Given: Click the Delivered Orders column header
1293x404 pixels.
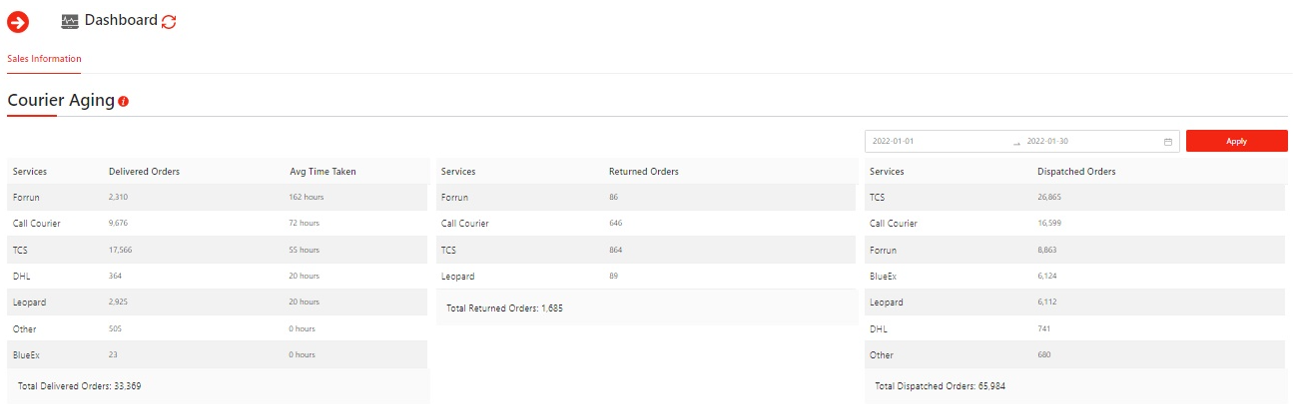Looking at the screenshot, I should tap(144, 172).
